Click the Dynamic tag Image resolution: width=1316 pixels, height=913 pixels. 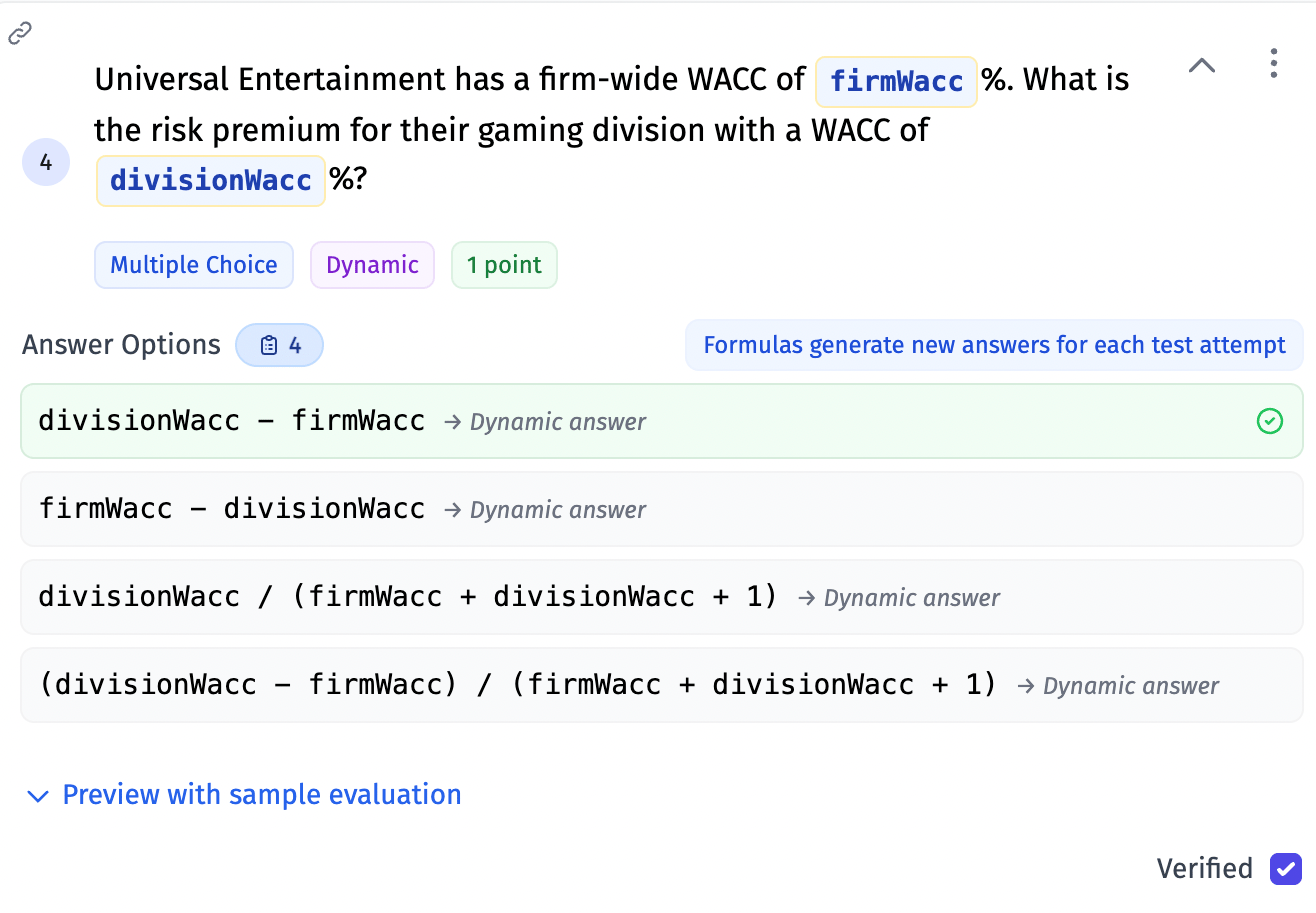coord(372,265)
